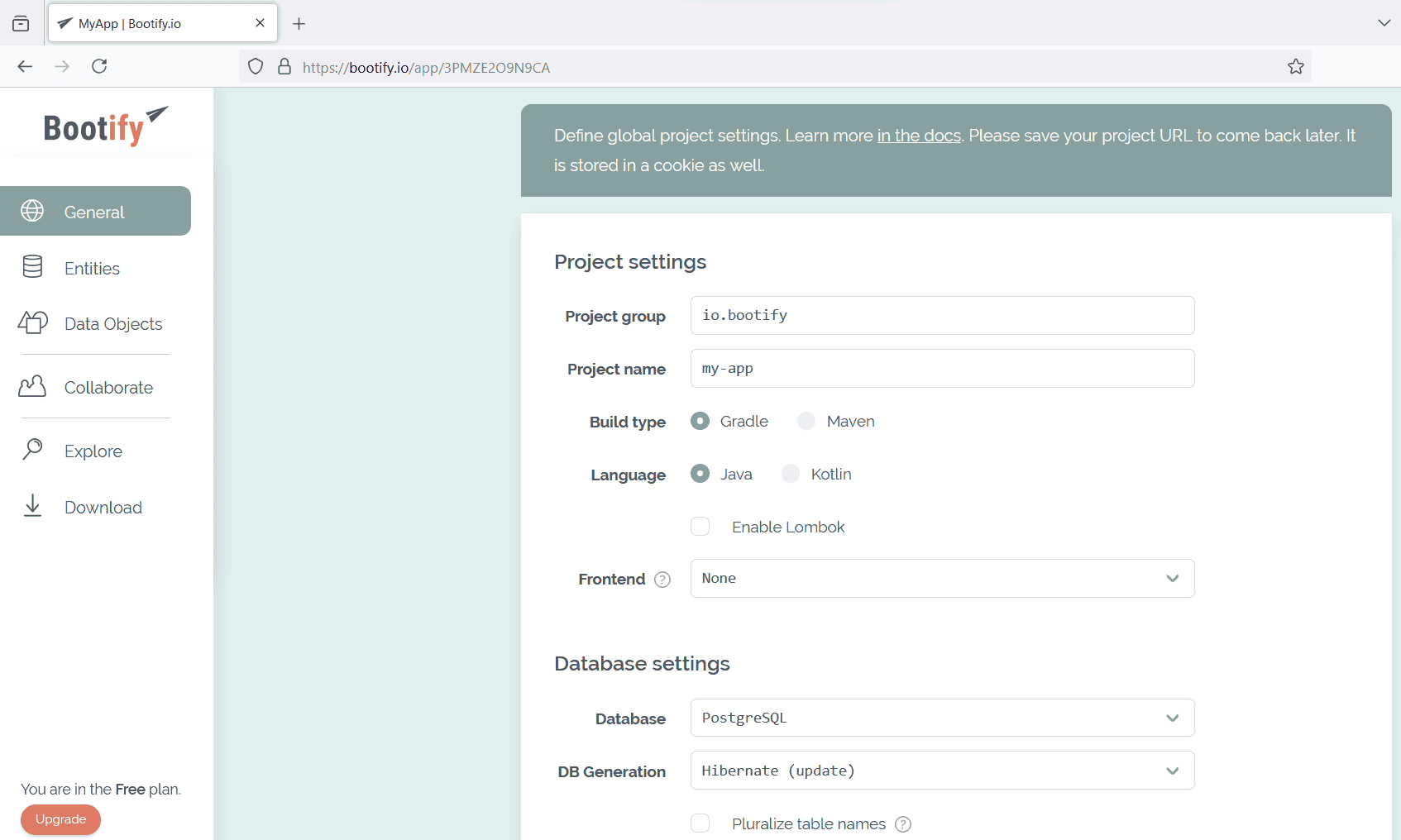This screenshot has height=840, width=1401.
Task: Click the lock site information icon
Action: [285, 67]
